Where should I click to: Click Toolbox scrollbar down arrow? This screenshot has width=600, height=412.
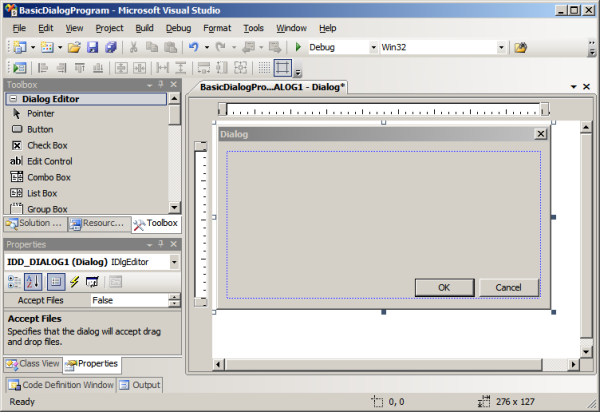click(x=174, y=208)
